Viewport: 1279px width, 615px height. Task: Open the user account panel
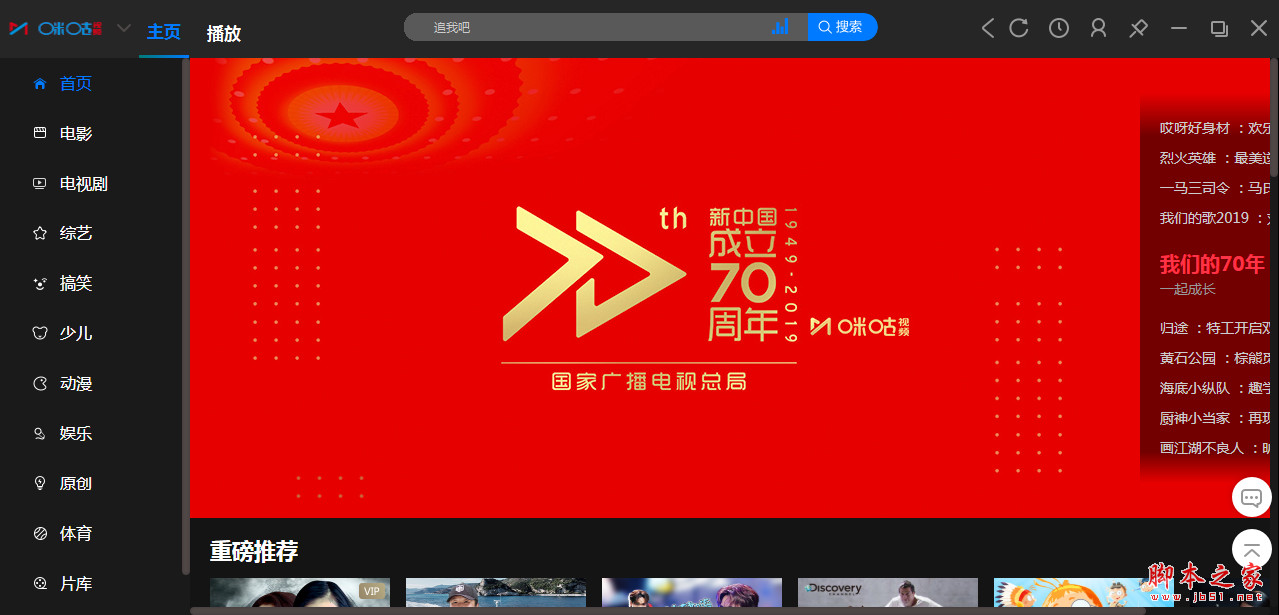(1098, 28)
